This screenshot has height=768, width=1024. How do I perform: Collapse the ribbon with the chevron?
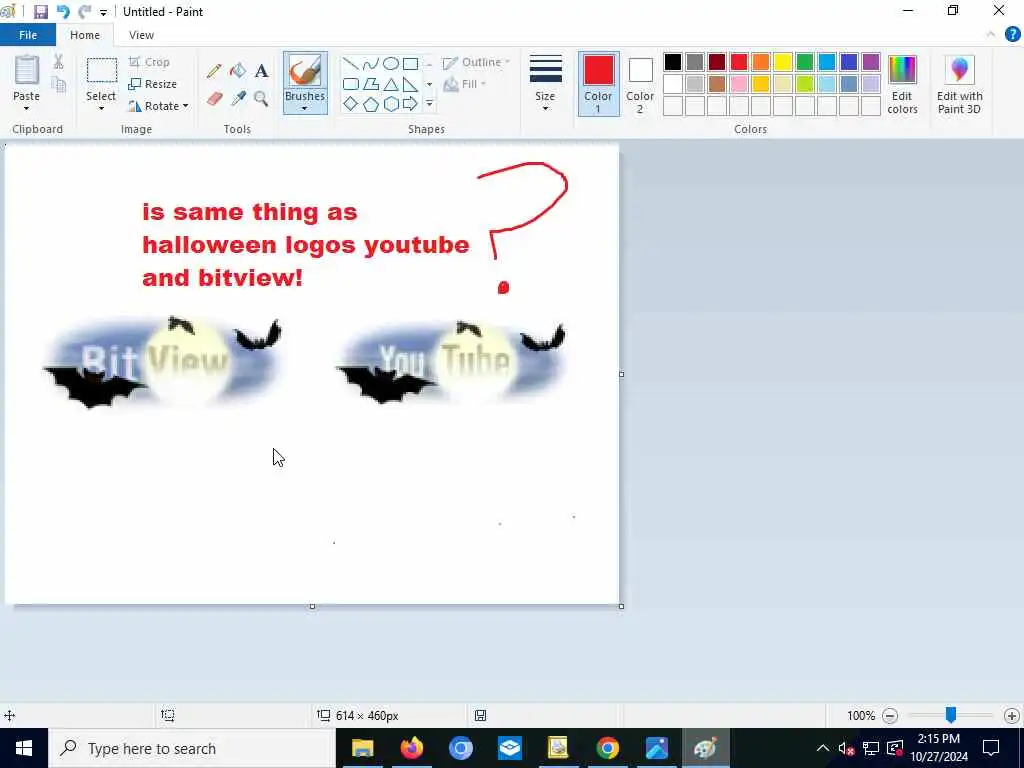pos(991,35)
